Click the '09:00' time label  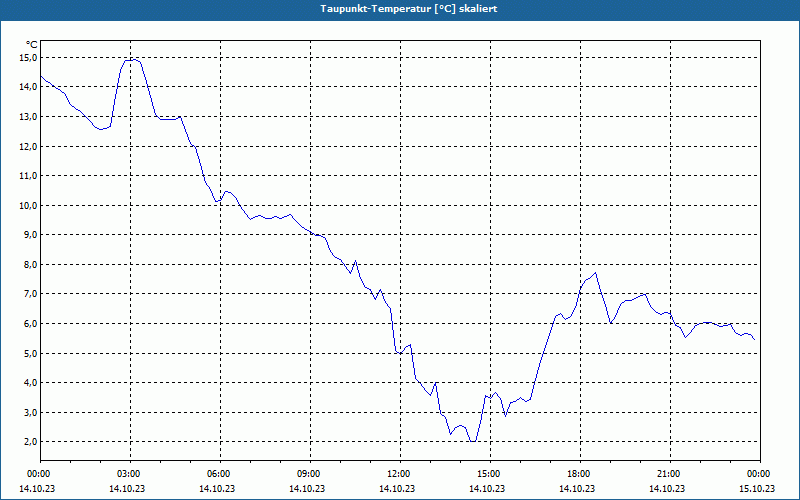(310, 474)
